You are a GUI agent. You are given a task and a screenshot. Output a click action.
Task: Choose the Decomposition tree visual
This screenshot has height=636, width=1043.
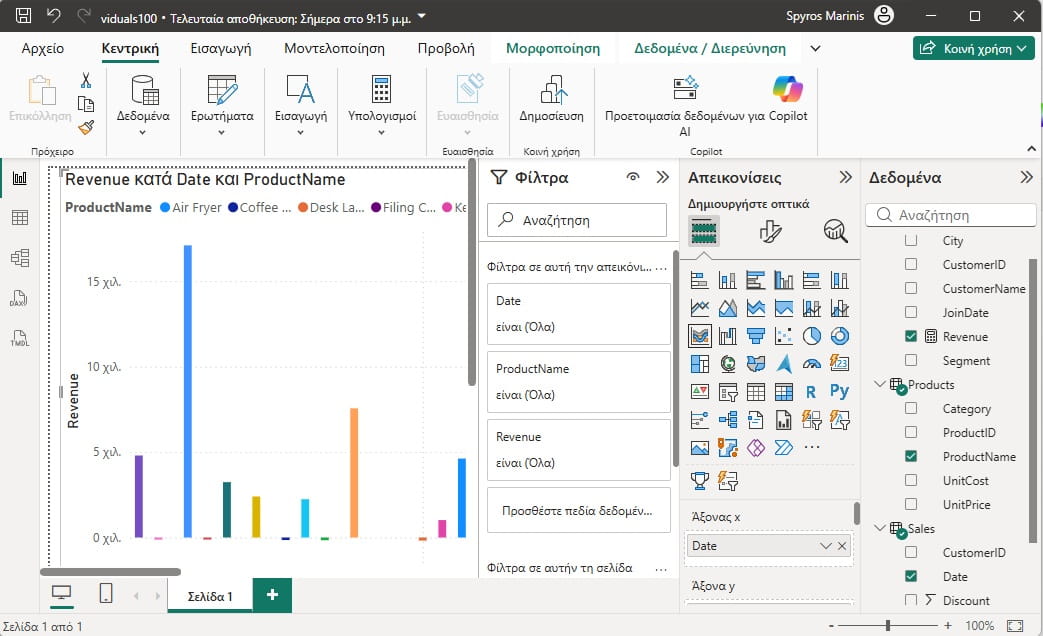pyautogui.click(x=728, y=420)
